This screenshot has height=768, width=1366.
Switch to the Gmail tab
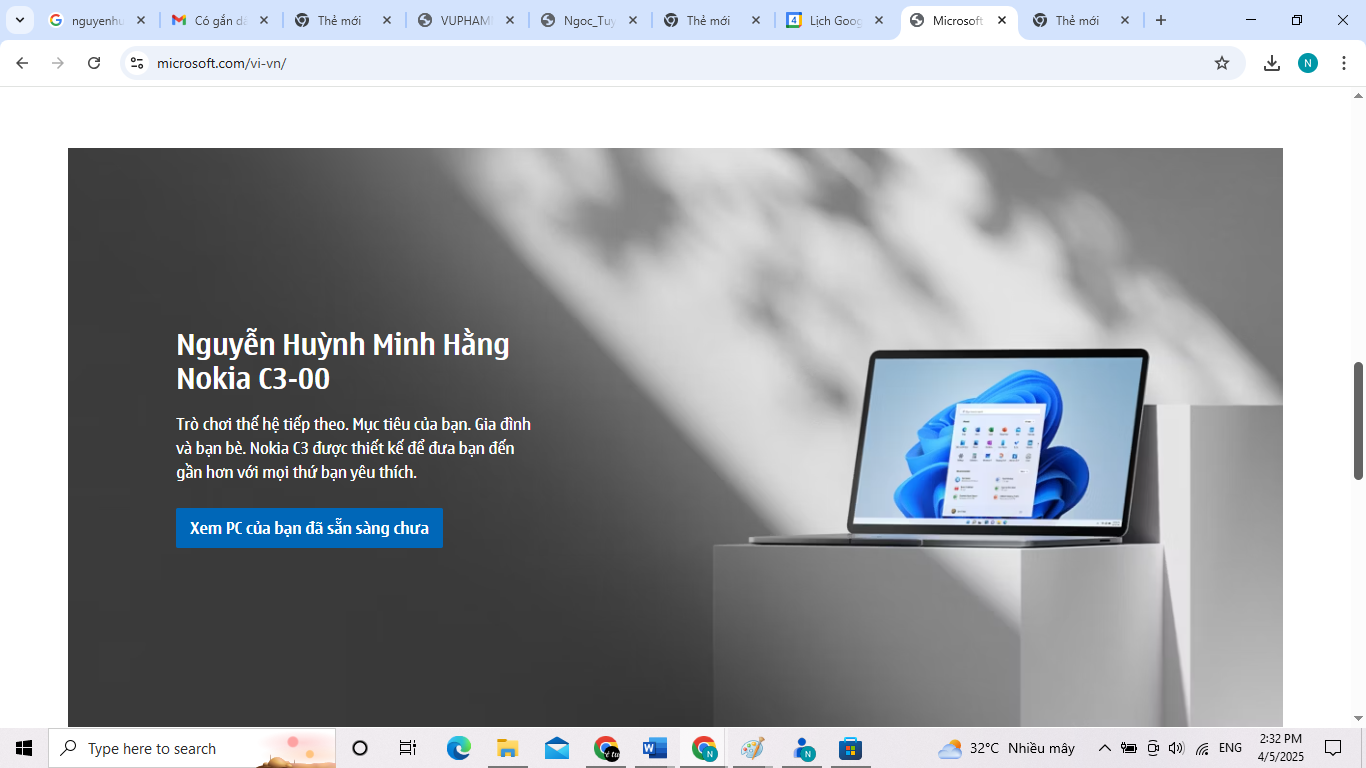[x=210, y=20]
